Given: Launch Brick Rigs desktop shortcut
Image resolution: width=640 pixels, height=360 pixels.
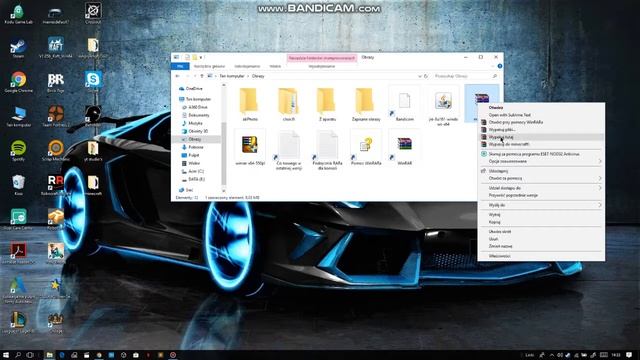Looking at the screenshot, I should pyautogui.click(x=56, y=82).
